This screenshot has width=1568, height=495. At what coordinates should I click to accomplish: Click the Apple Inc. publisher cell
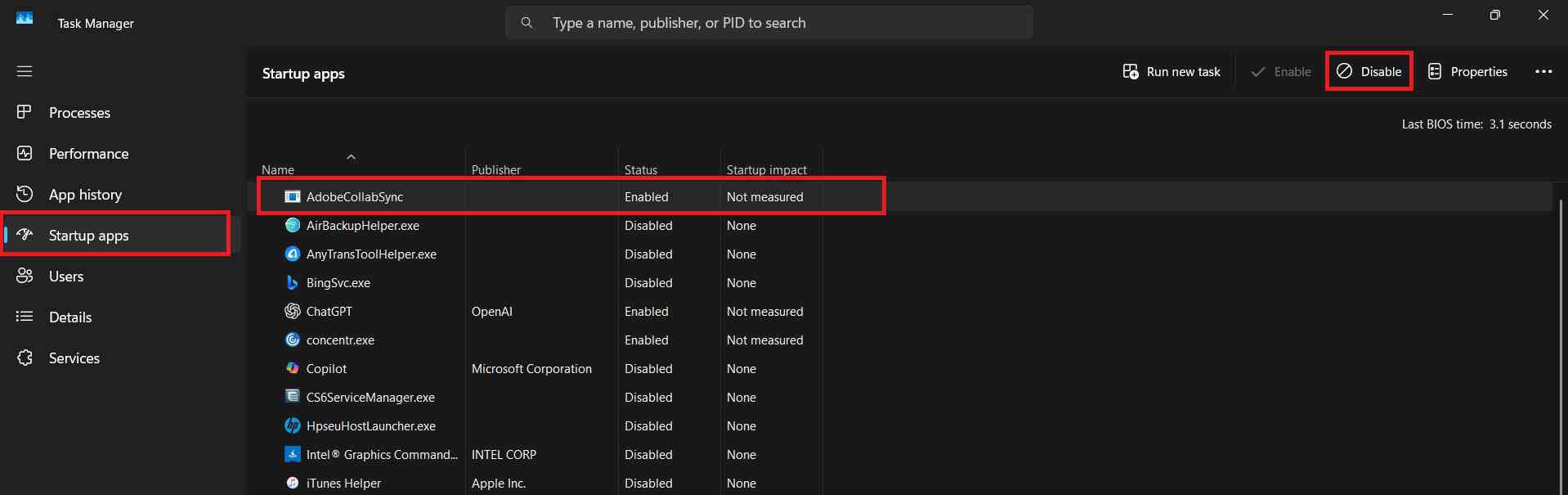[499, 484]
